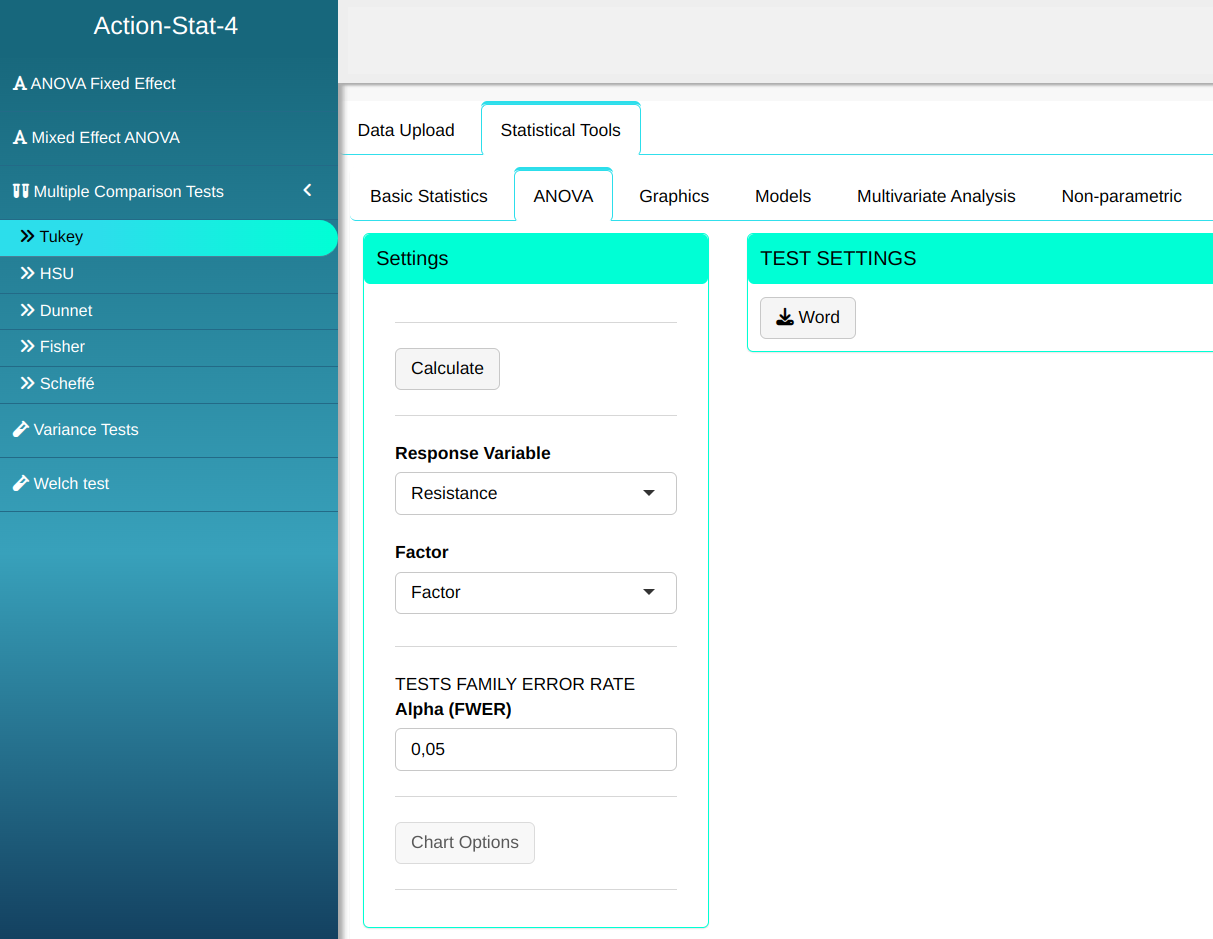
Task: Open Variance Tests in sidebar
Action: [85, 430]
